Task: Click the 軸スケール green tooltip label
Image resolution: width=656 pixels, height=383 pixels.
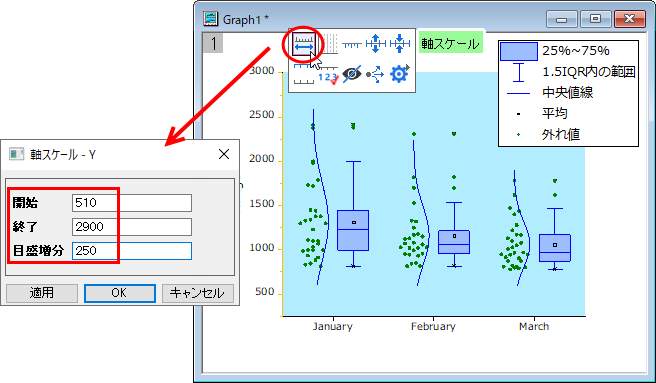Action: [x=450, y=44]
